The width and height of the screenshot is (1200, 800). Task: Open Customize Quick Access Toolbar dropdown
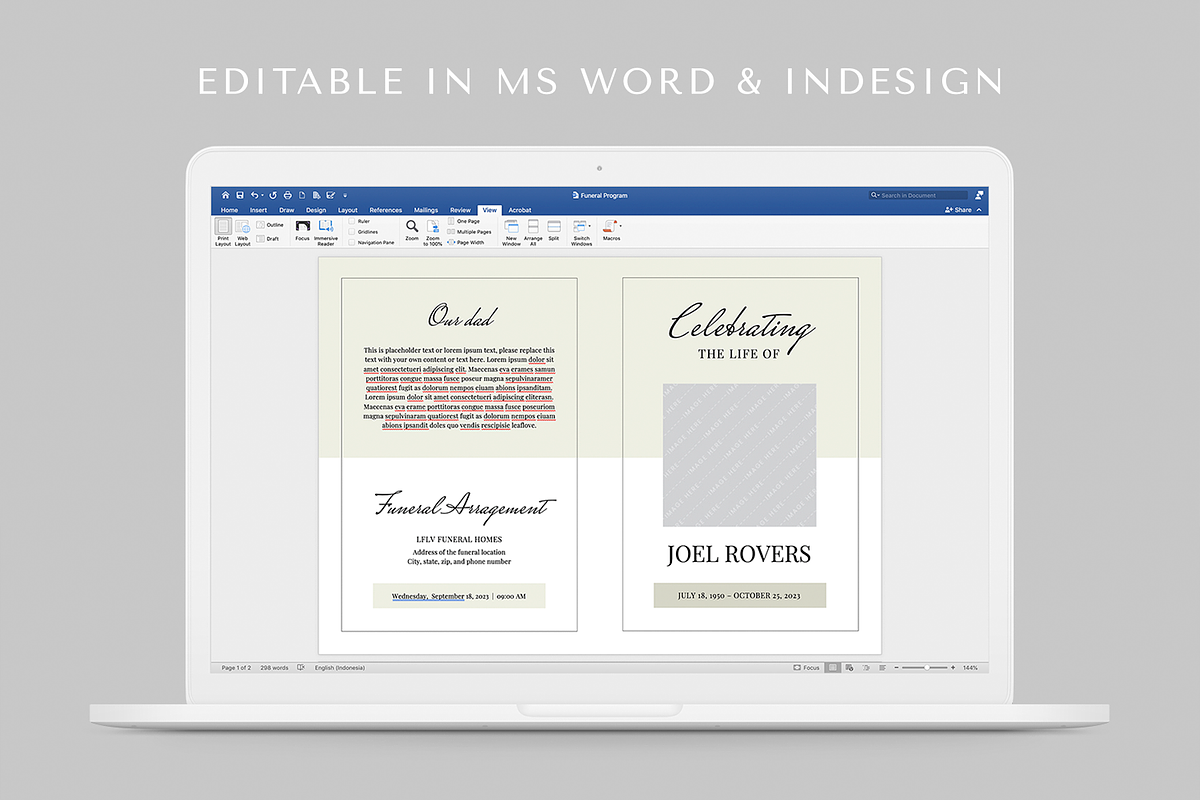(x=345, y=195)
